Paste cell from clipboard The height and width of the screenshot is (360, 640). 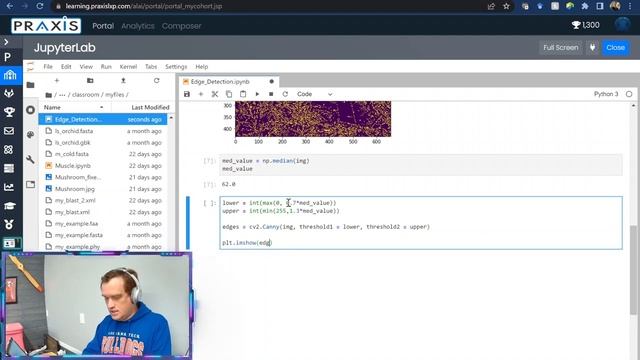coord(243,94)
